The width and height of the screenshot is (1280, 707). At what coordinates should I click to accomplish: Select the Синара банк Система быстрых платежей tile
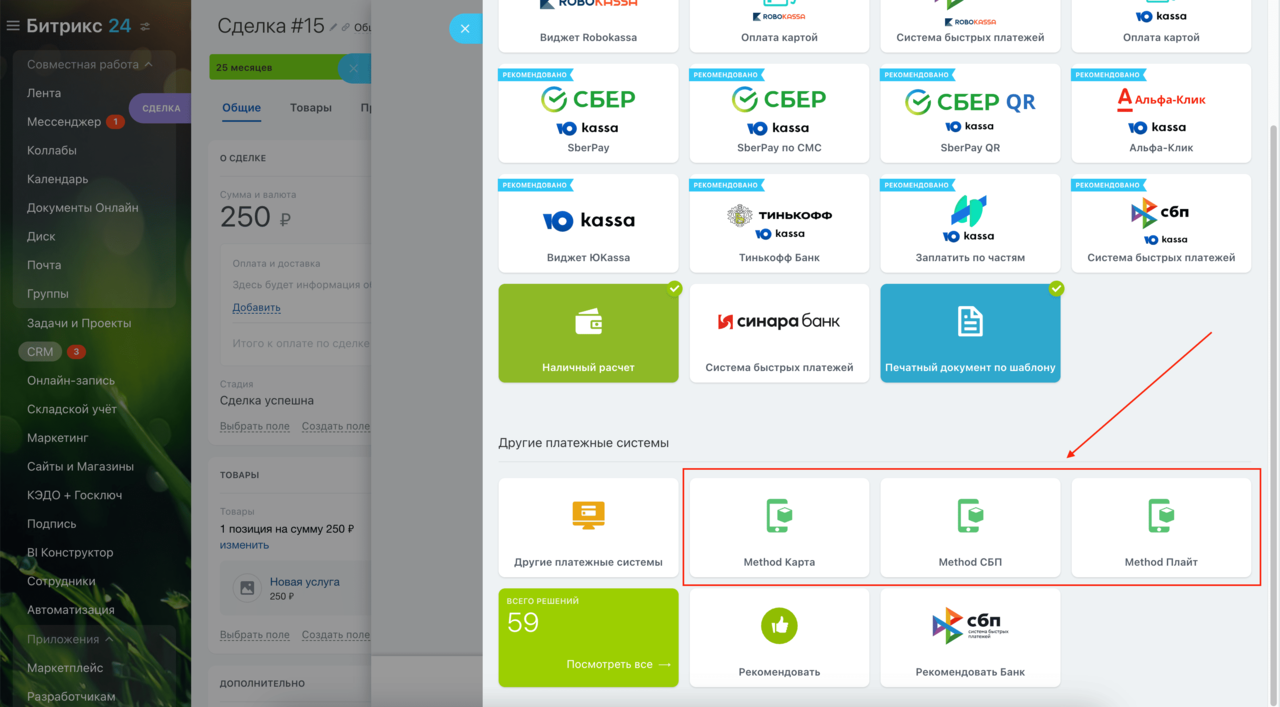pos(779,333)
